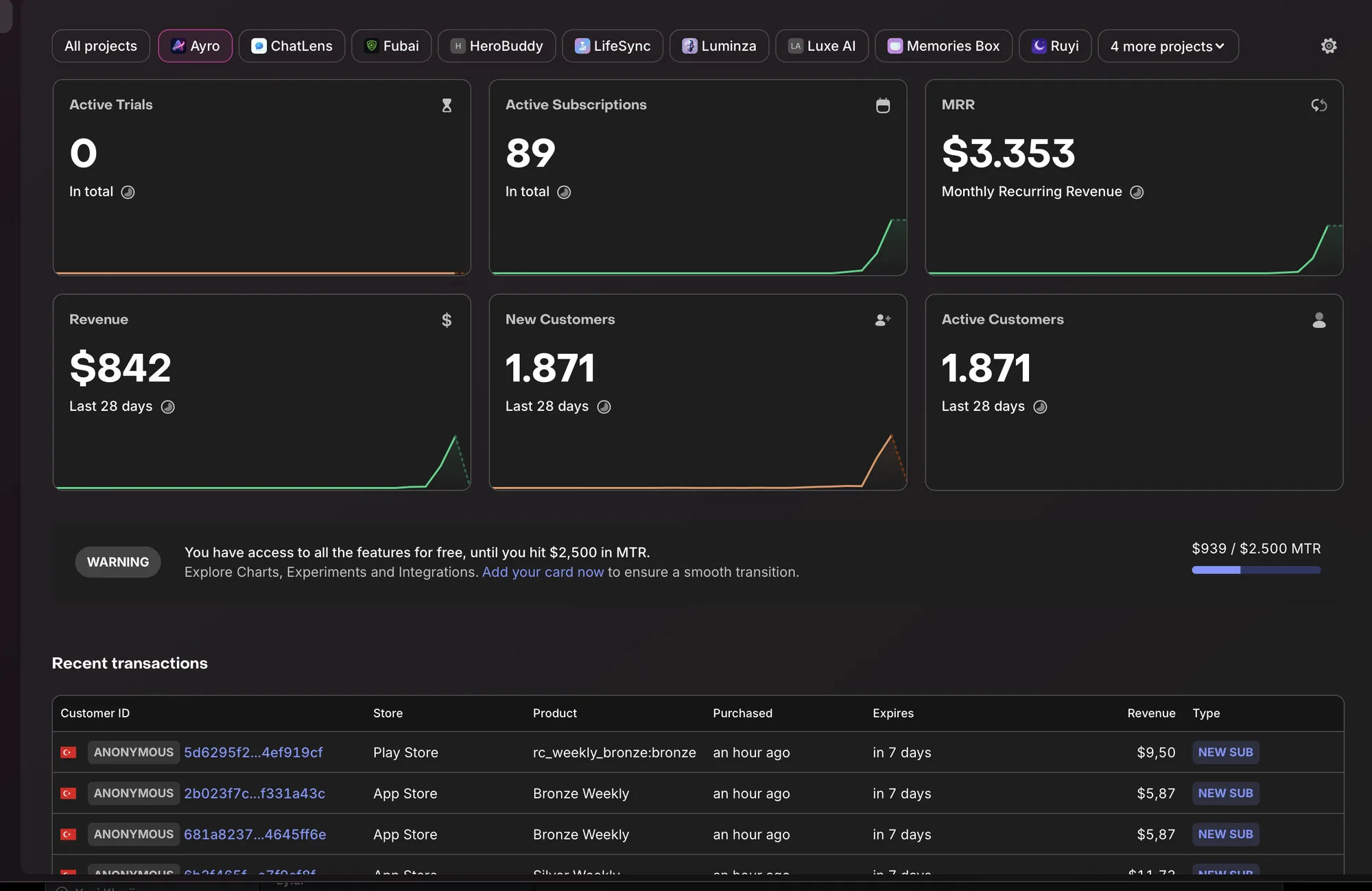
Task: Switch to the ChatLens project
Action: click(x=292, y=46)
